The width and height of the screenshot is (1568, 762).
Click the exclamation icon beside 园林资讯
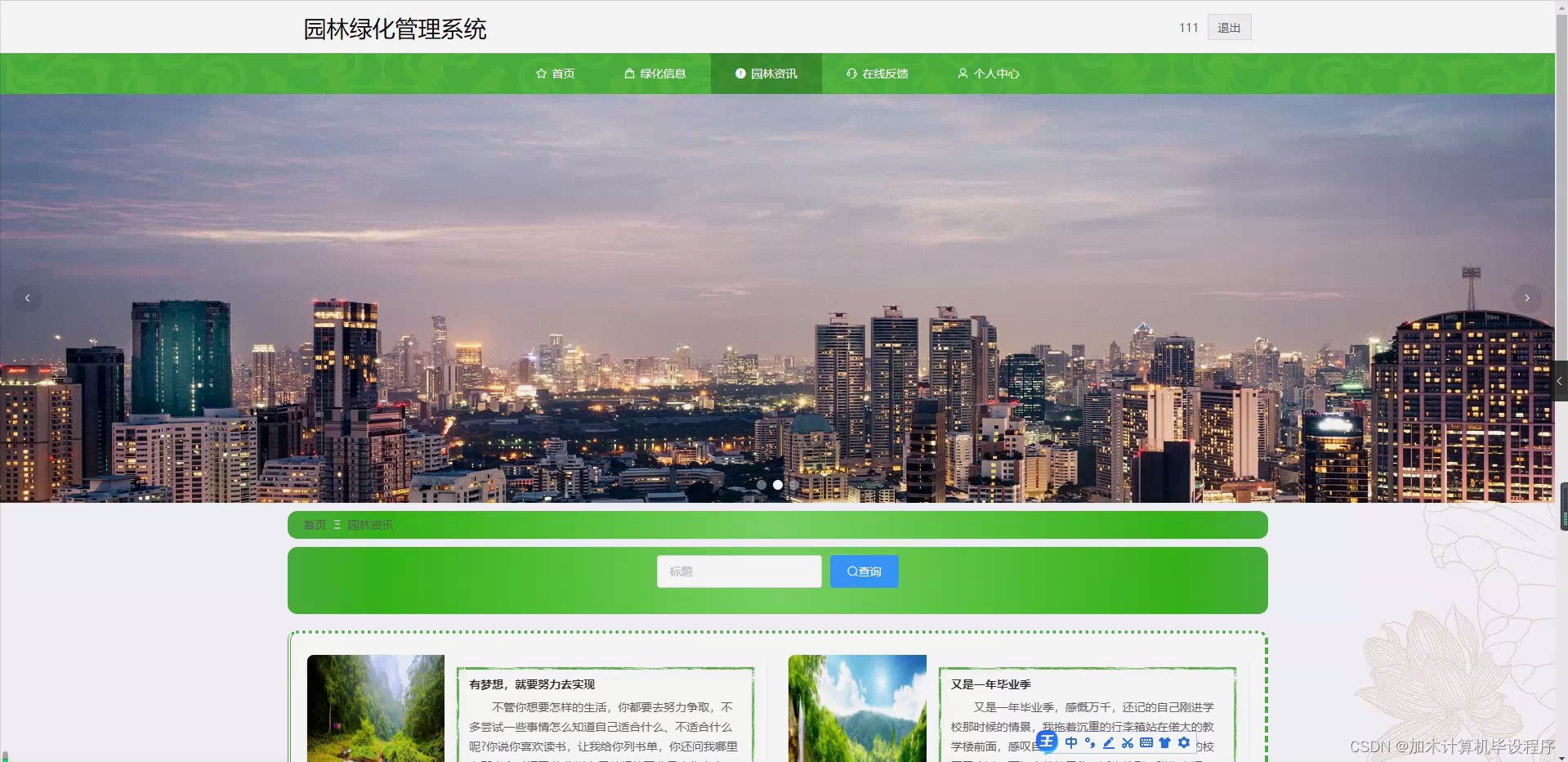point(739,74)
